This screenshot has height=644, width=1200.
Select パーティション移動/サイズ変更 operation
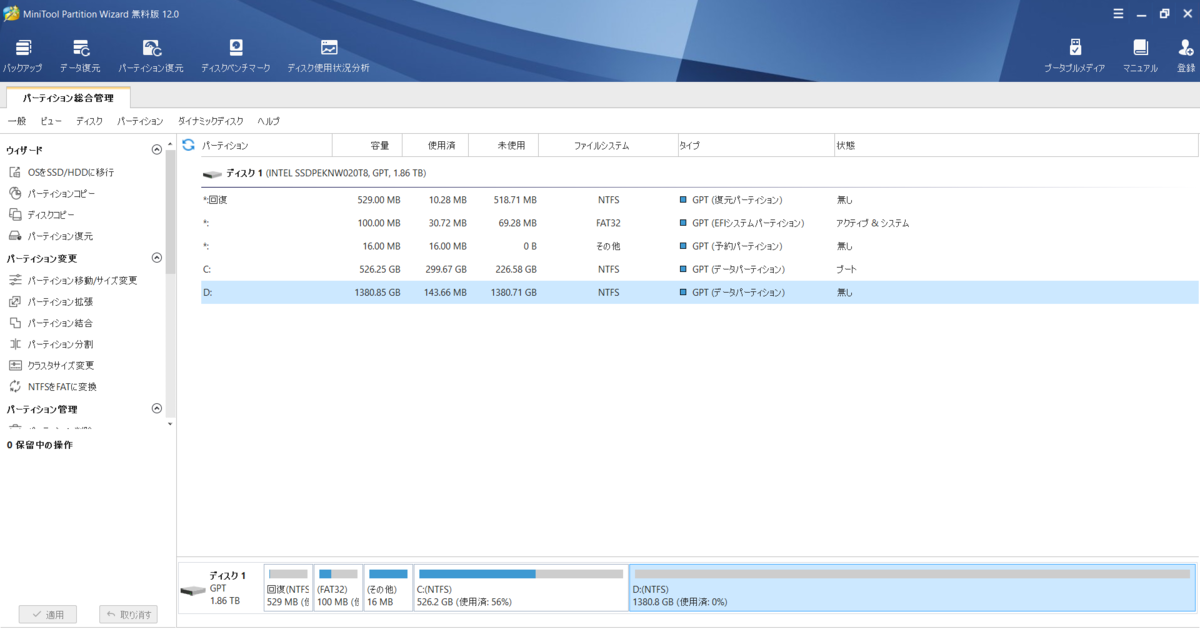(82, 280)
